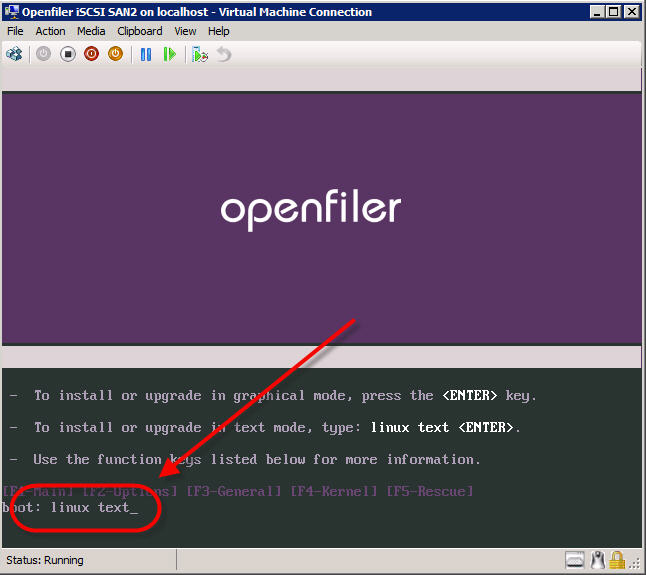Open the View menu
This screenshot has width=646, height=575.
click(x=185, y=31)
